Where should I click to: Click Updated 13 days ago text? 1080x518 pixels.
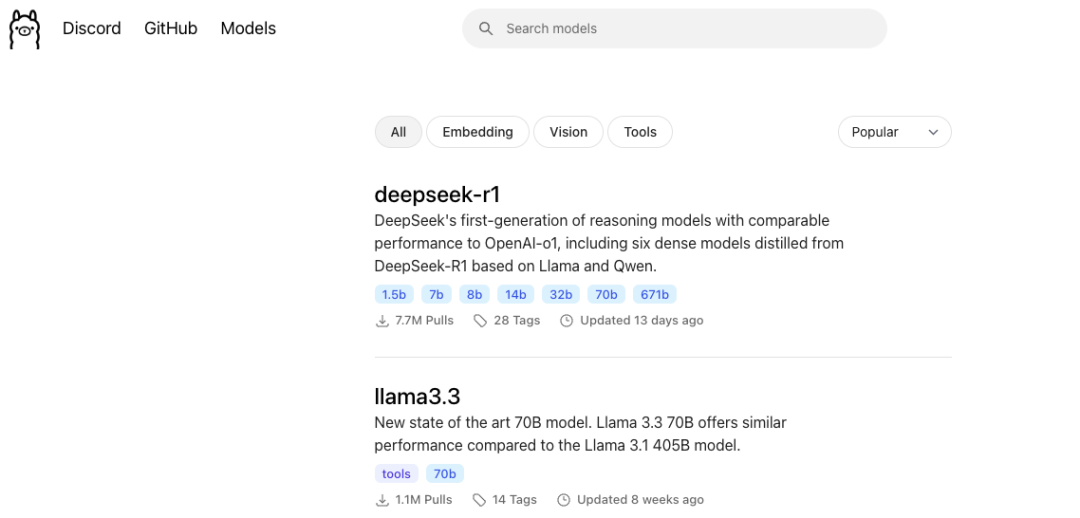(642, 320)
